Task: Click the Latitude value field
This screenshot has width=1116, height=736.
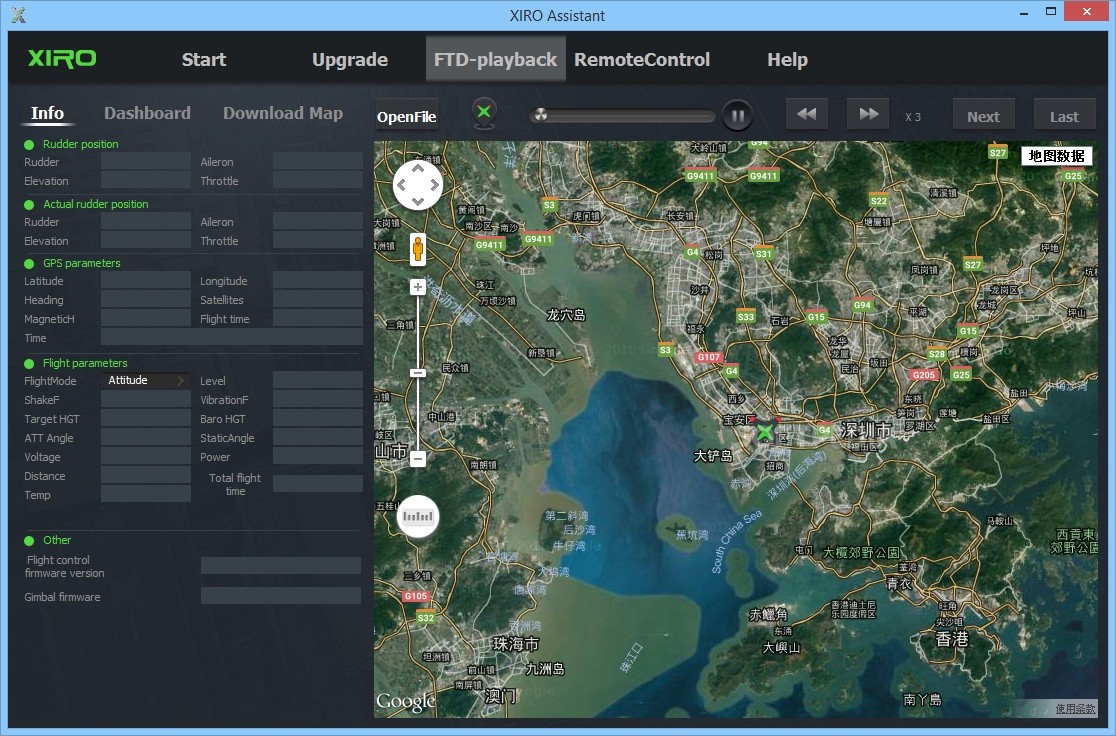Action: coord(145,280)
